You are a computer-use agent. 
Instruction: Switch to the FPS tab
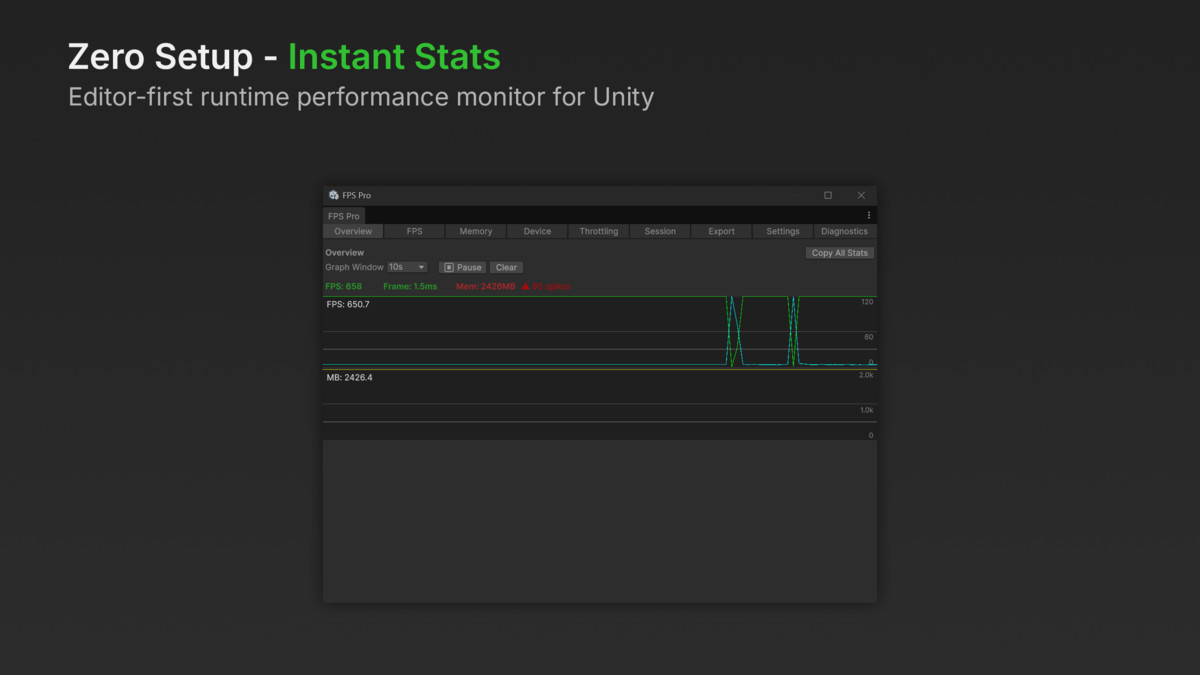click(x=414, y=231)
